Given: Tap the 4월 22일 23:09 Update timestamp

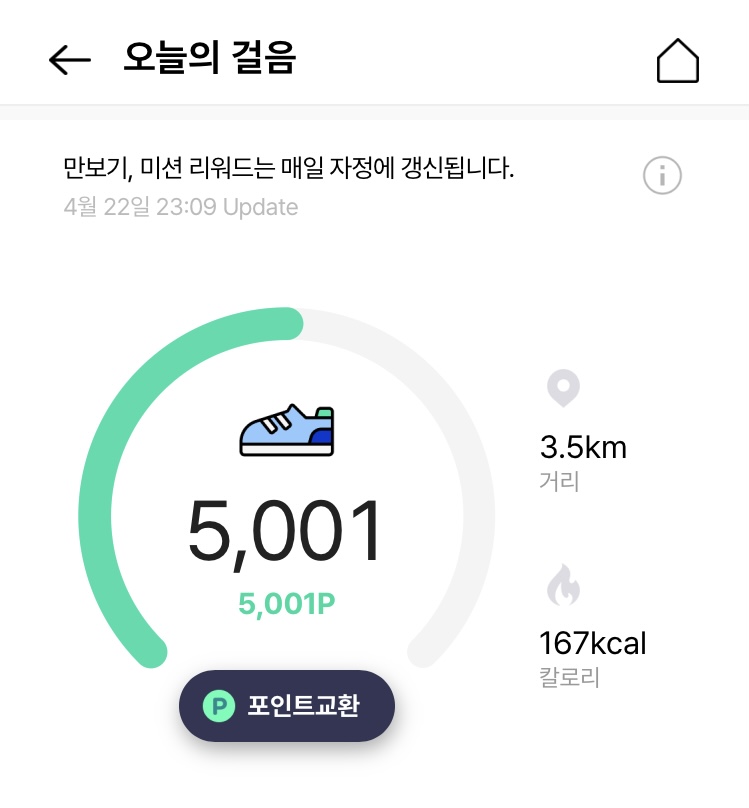Looking at the screenshot, I should [180, 207].
